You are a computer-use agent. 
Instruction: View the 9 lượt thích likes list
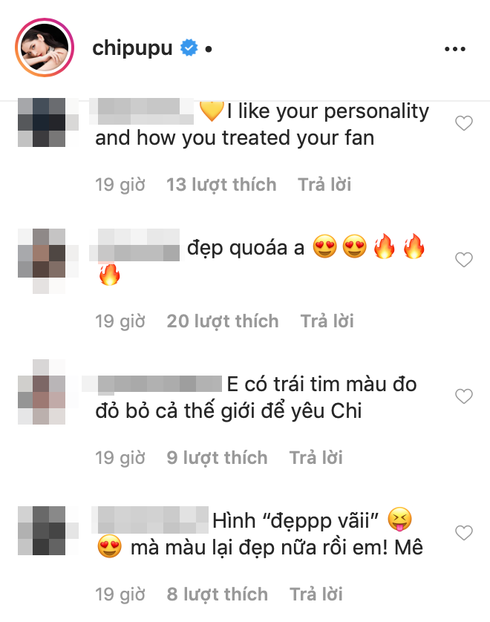(x=217, y=458)
